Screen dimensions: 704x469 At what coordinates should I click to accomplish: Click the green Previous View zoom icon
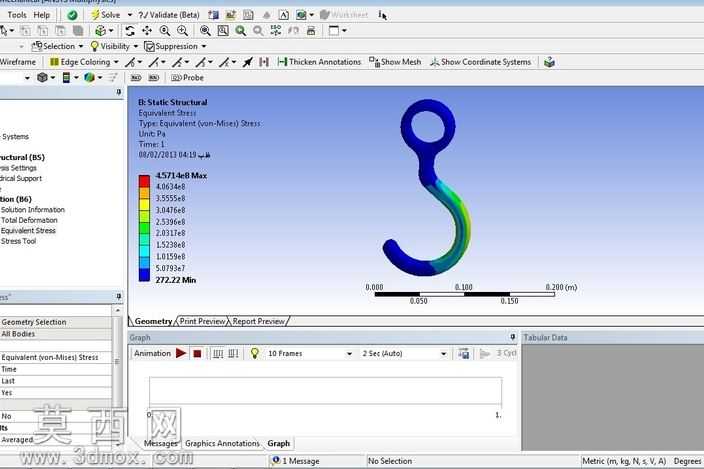tap(241, 31)
